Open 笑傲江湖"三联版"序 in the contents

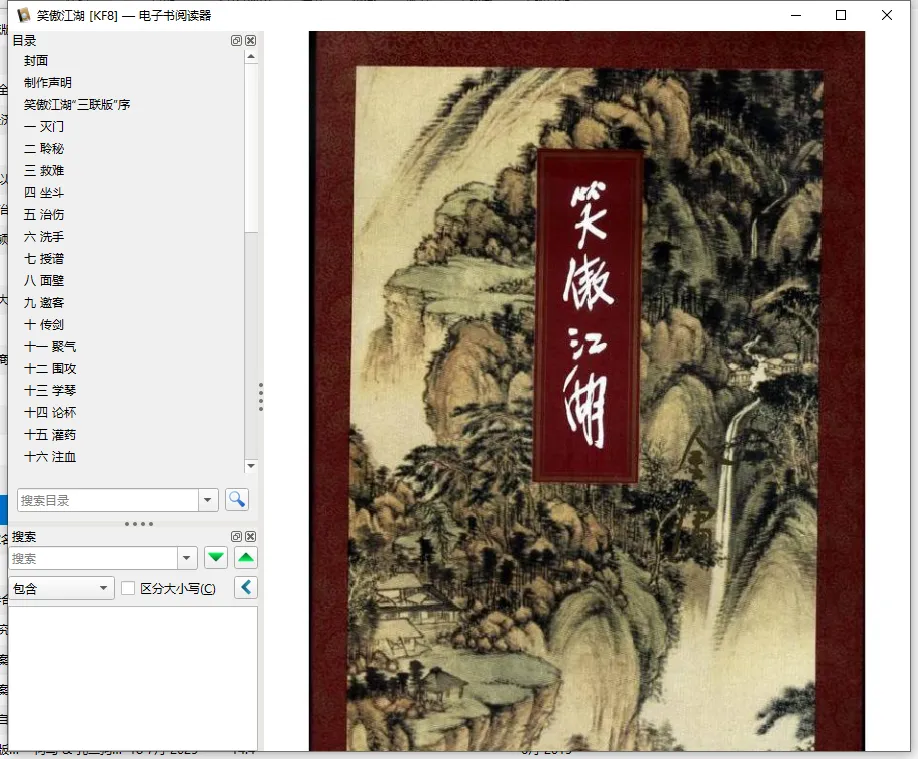click(x=77, y=104)
